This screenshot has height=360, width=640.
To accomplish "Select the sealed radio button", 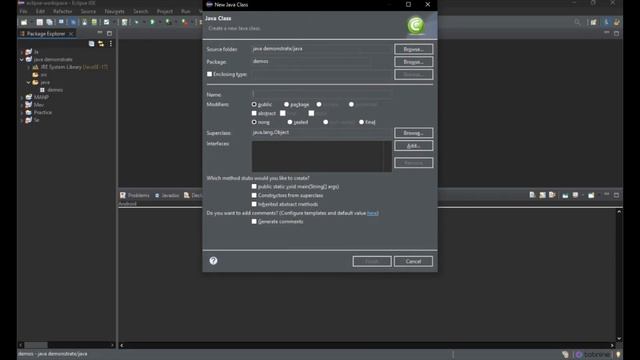I will click(290, 122).
